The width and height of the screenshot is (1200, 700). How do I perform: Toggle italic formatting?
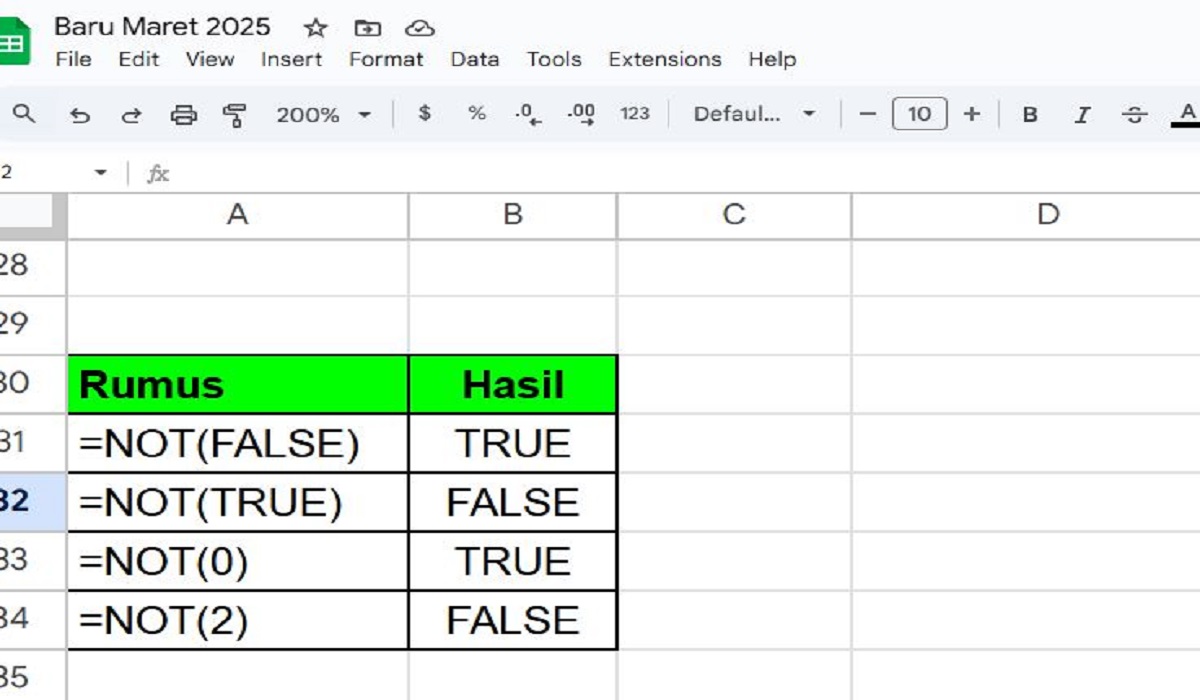1081,115
